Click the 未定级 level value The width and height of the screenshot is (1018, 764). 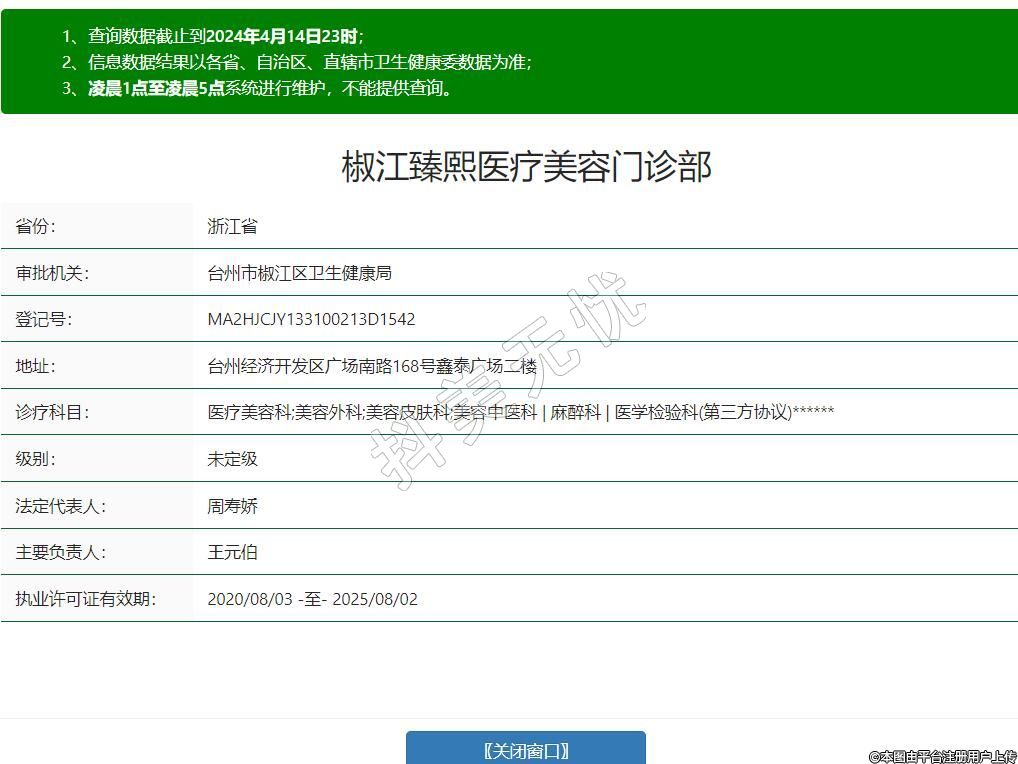click(x=232, y=459)
